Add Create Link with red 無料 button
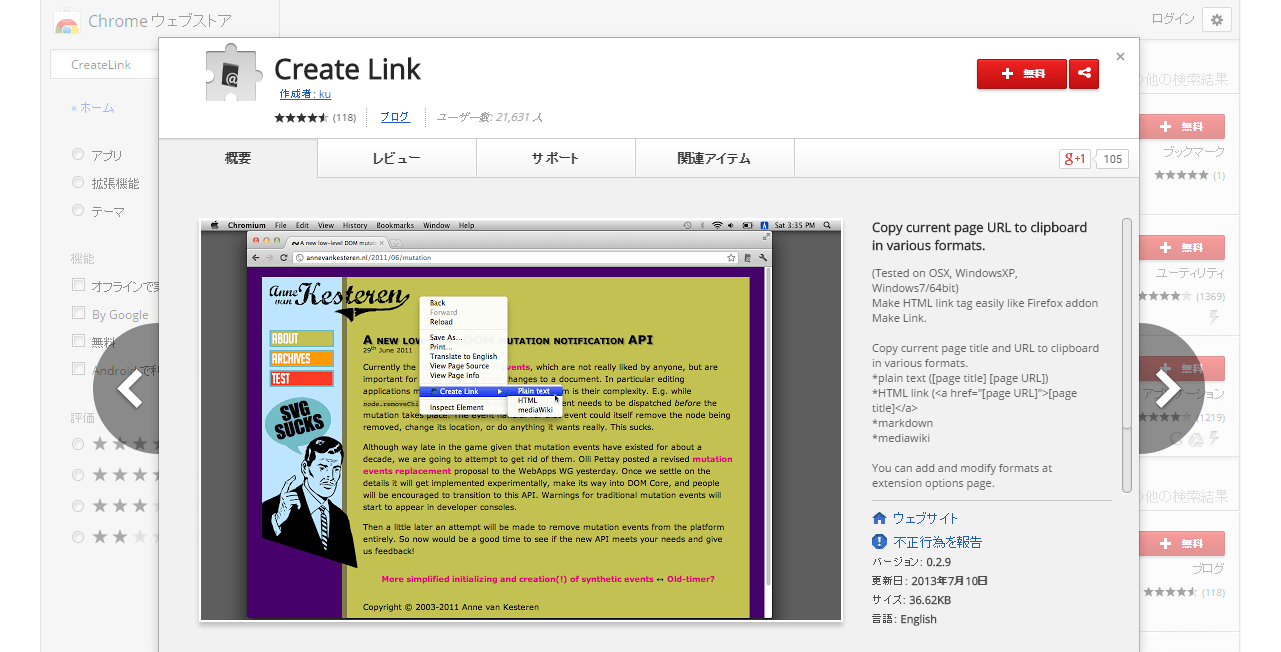 tap(1022, 74)
